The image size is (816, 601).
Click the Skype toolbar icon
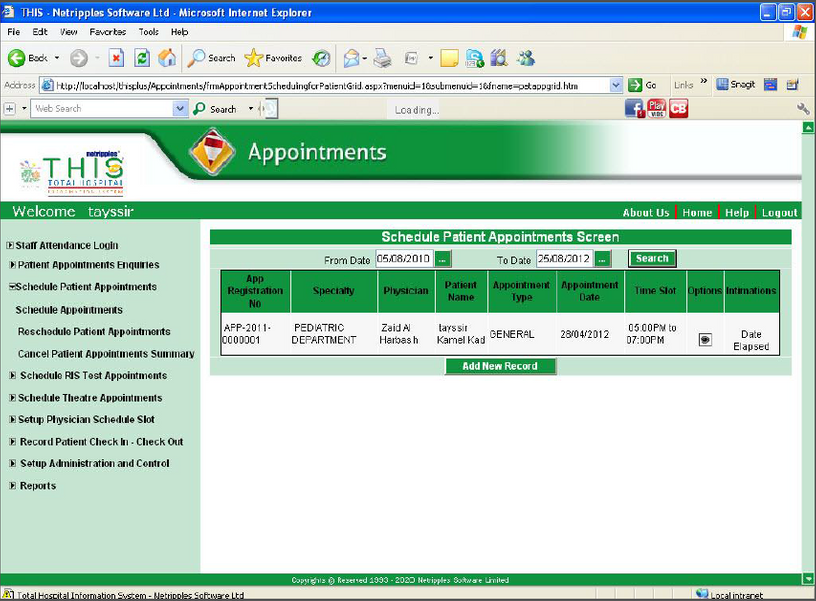tap(475, 58)
